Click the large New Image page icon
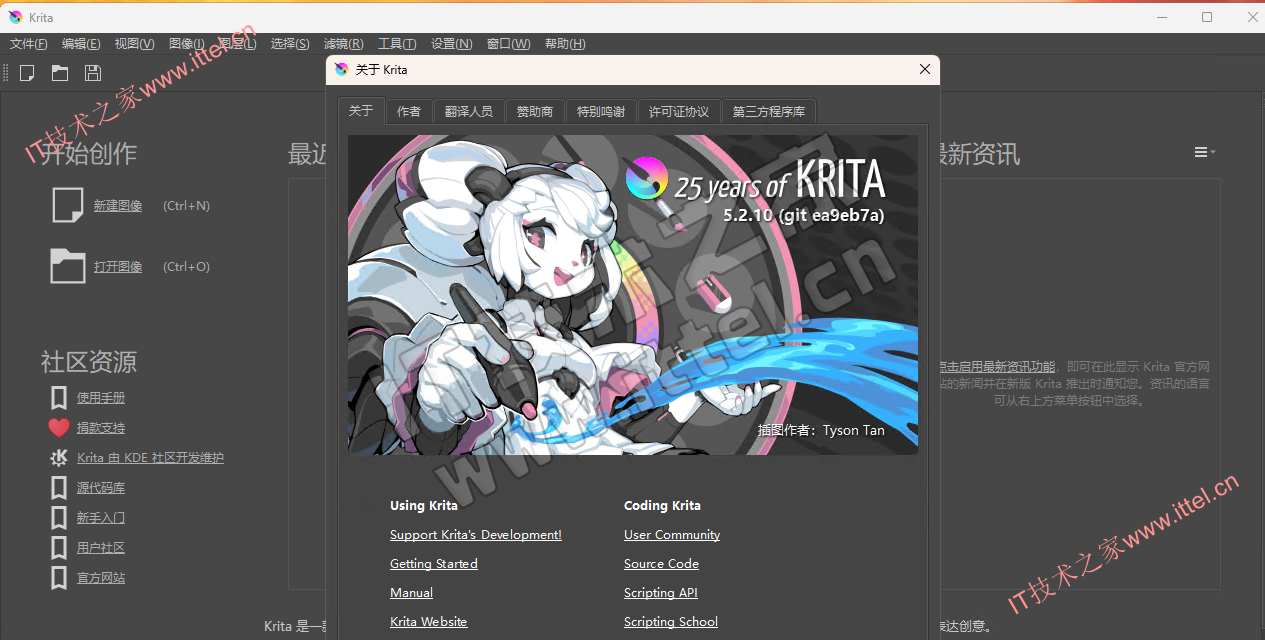The height and width of the screenshot is (640, 1265). 68,205
